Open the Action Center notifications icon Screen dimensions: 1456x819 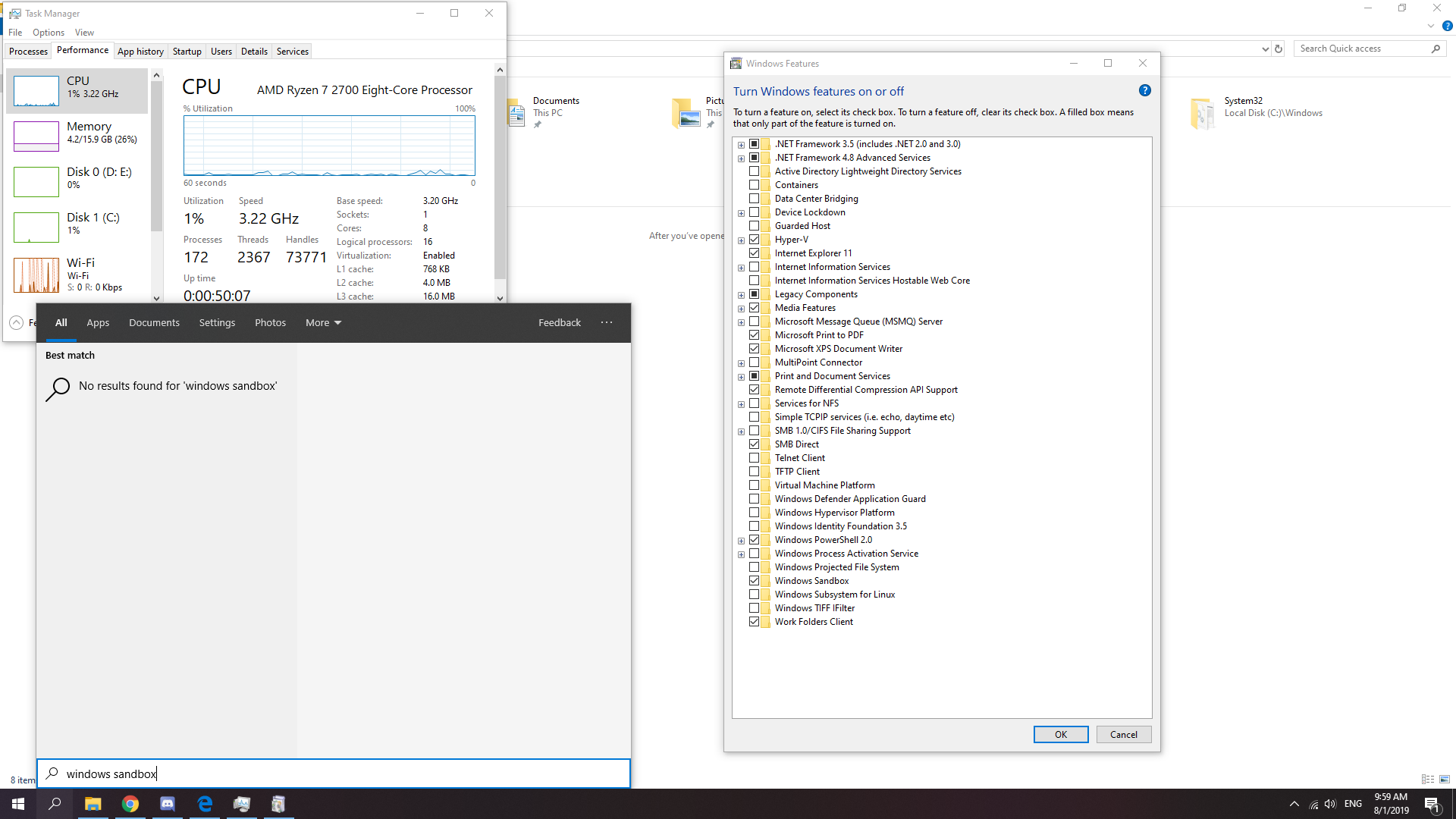click(x=1432, y=804)
